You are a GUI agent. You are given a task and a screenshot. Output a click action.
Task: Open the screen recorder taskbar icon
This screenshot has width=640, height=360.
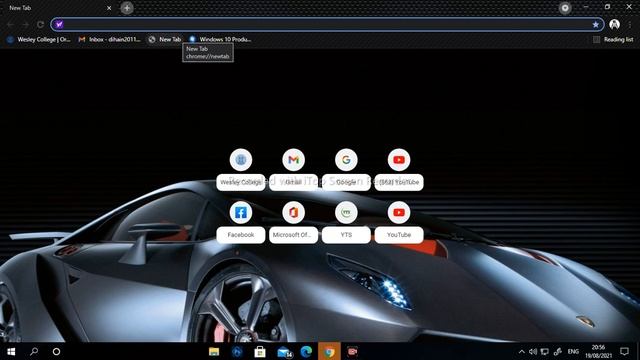[352, 351]
